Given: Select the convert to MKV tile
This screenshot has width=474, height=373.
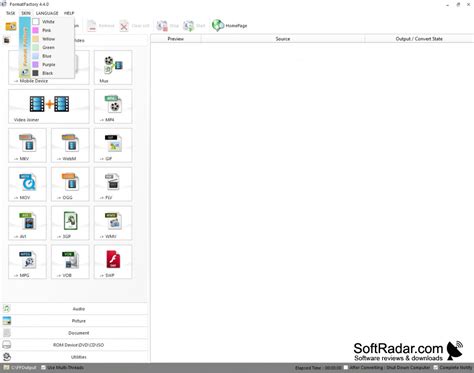Looking at the screenshot, I should point(27,145).
